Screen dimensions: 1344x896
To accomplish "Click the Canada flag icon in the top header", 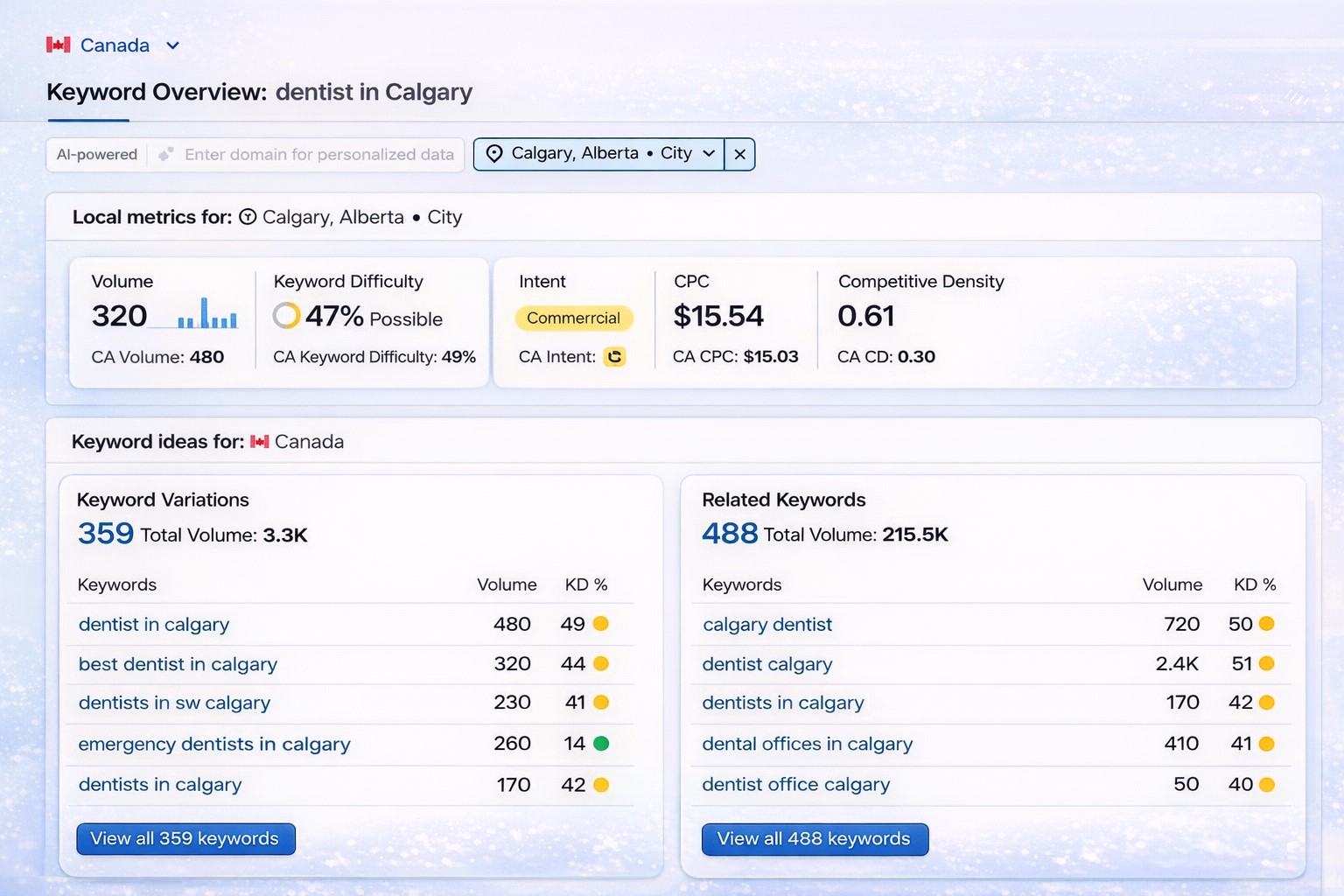I will click(58, 45).
